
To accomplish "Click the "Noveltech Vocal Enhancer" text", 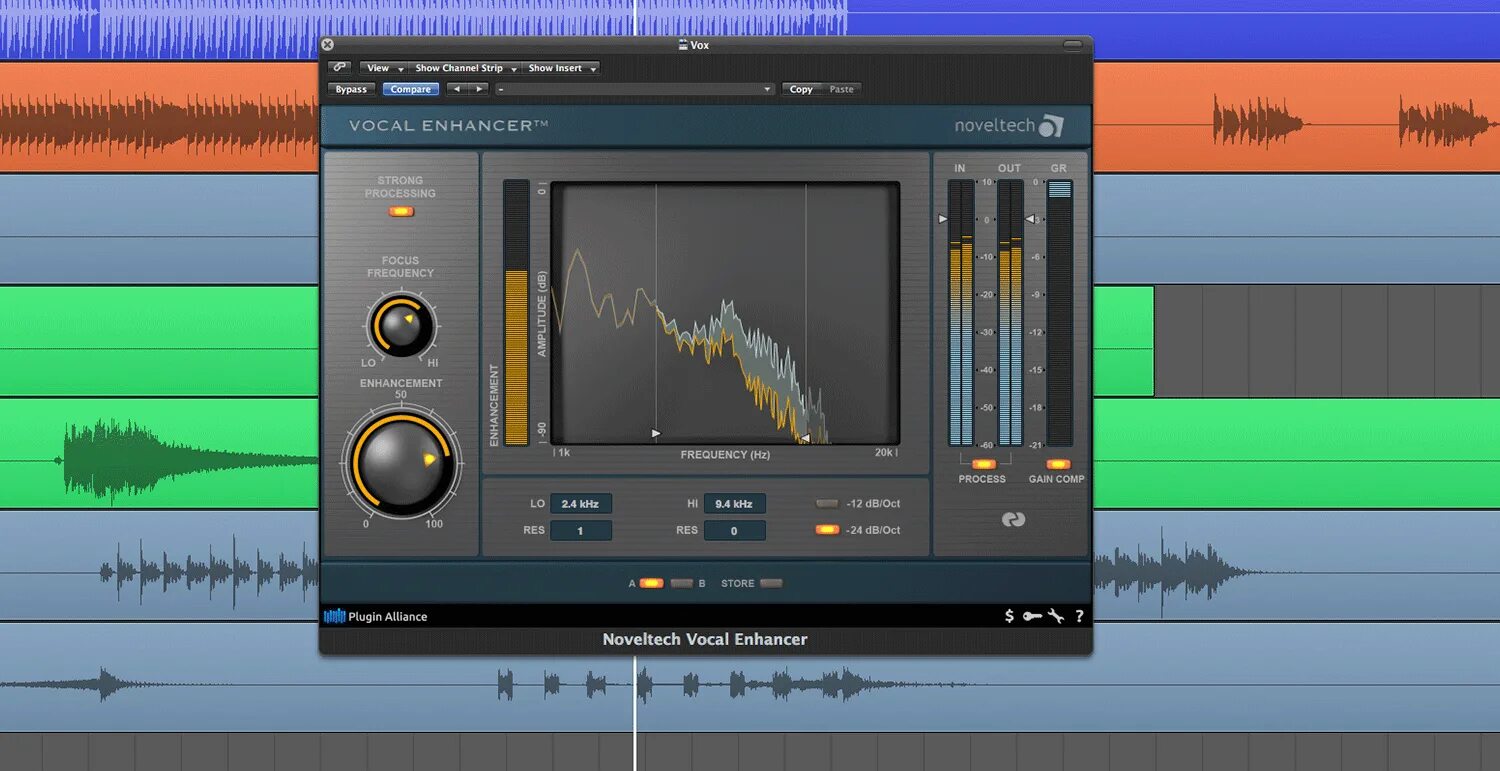I will point(705,639).
